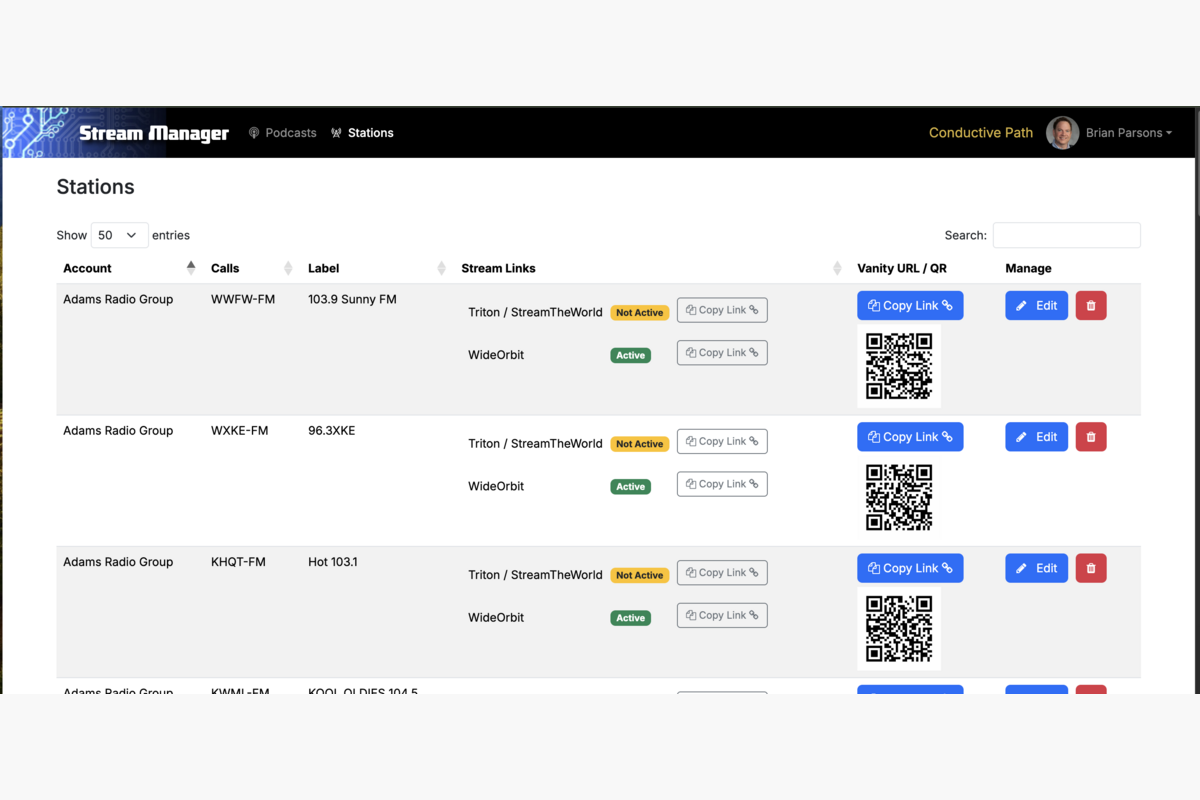
Task: Delete the WWFW-FM station with trash icon
Action: pyautogui.click(x=1091, y=306)
